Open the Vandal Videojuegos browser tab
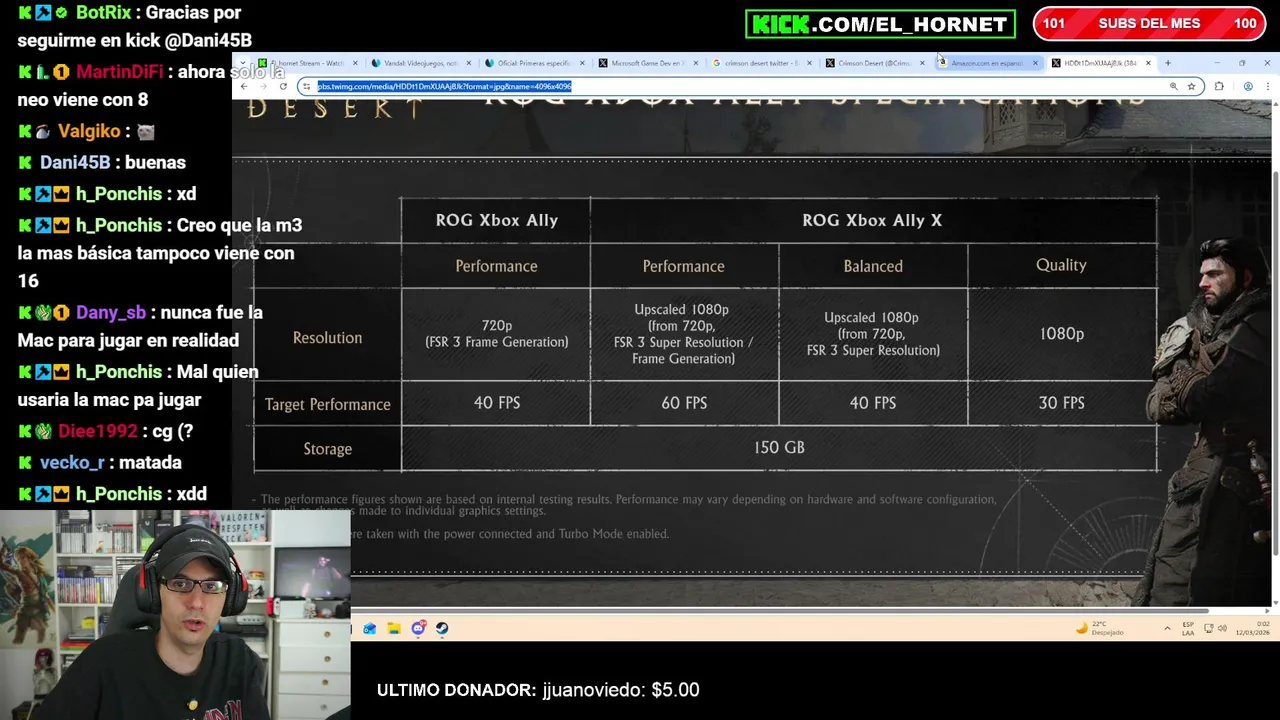The width and height of the screenshot is (1280, 720). click(420, 63)
